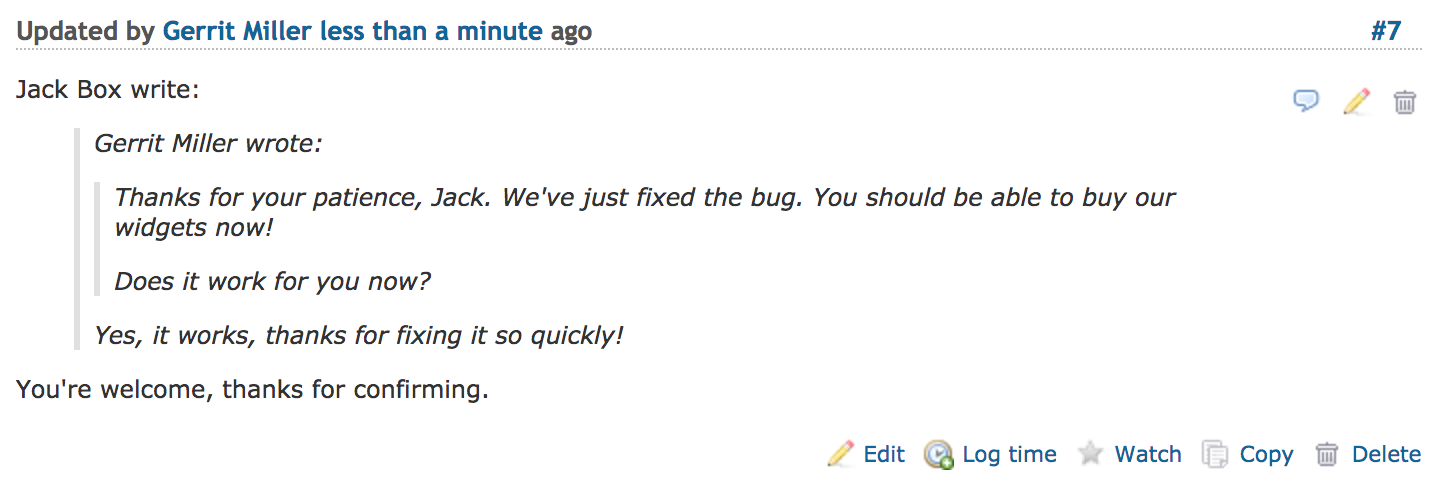The height and width of the screenshot is (482, 1436).
Task: Click the quote comment speech bubble icon
Action: [1306, 101]
